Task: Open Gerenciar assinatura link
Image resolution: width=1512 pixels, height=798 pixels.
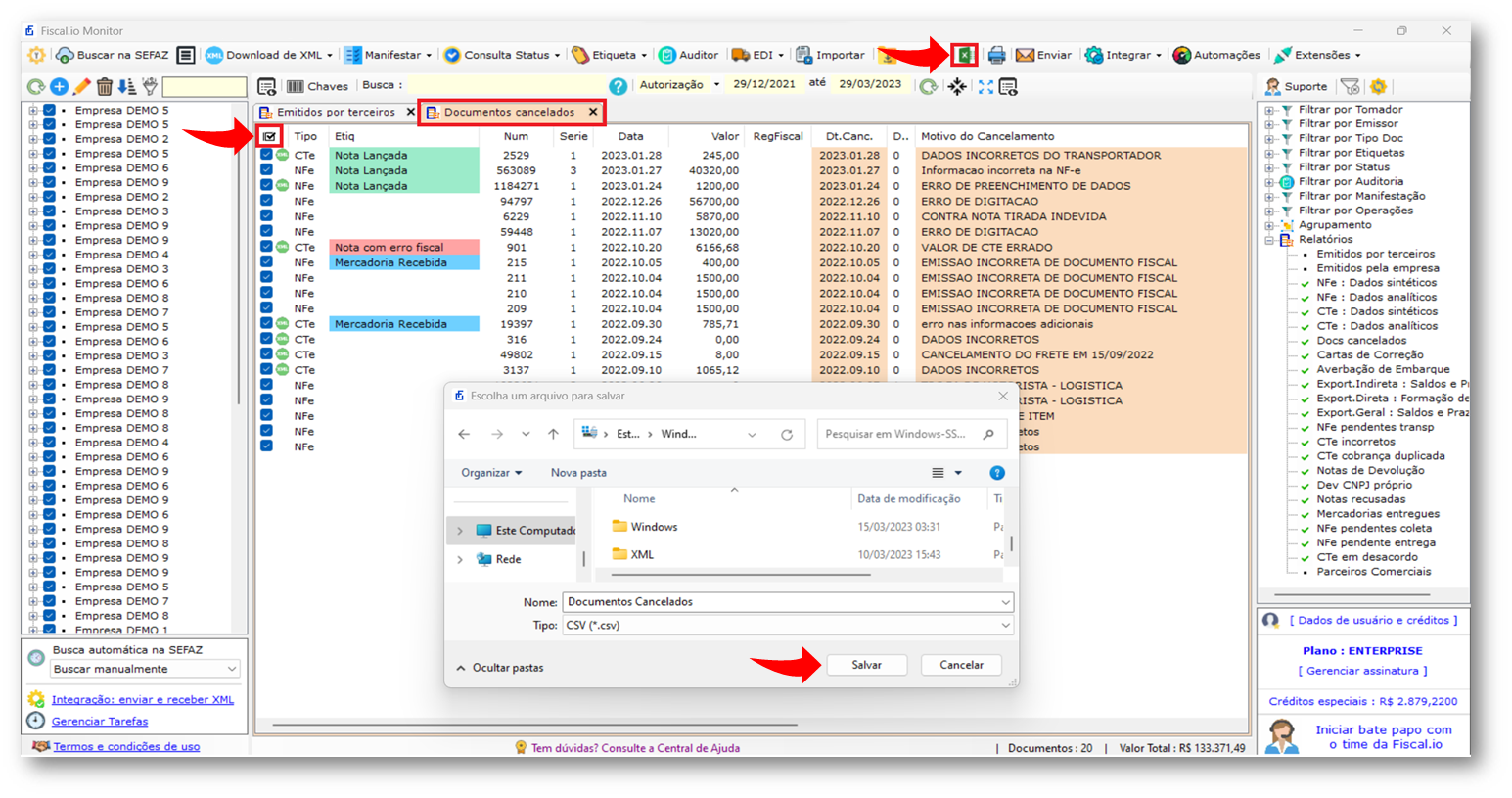Action: [x=1362, y=671]
